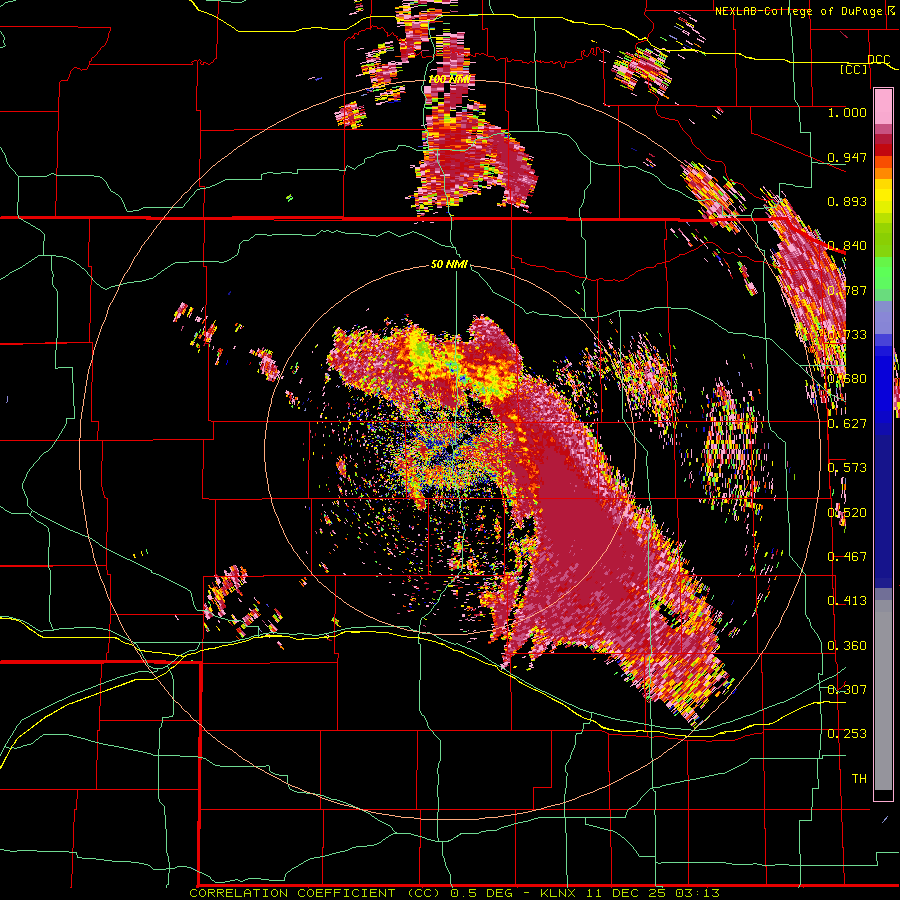
Task: Pick the bright green band of the color bar
Action: [x=883, y=273]
